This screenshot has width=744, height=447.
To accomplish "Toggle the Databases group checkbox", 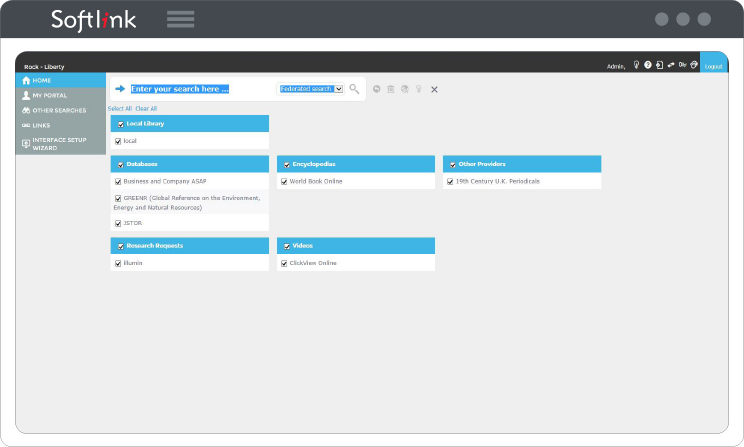I will tap(121, 165).
